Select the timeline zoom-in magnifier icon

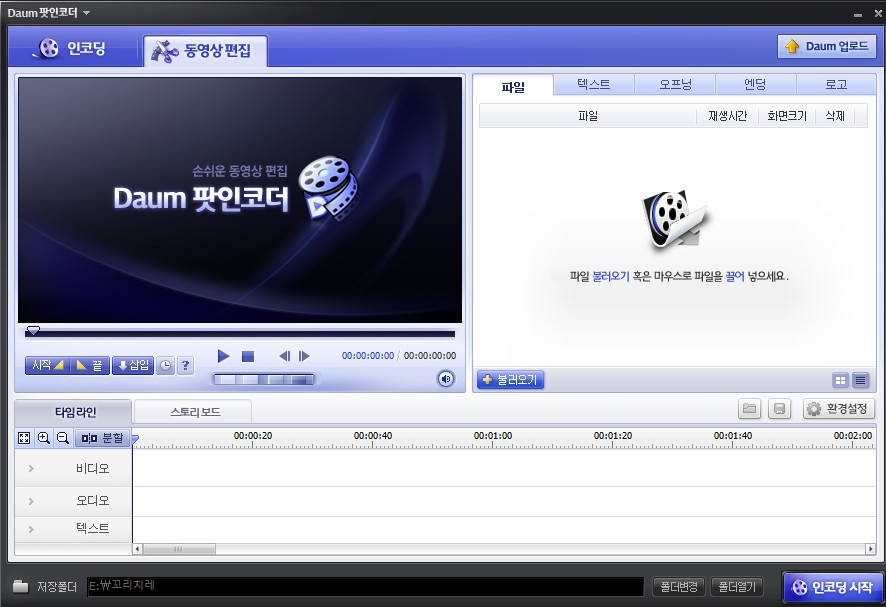coord(44,438)
